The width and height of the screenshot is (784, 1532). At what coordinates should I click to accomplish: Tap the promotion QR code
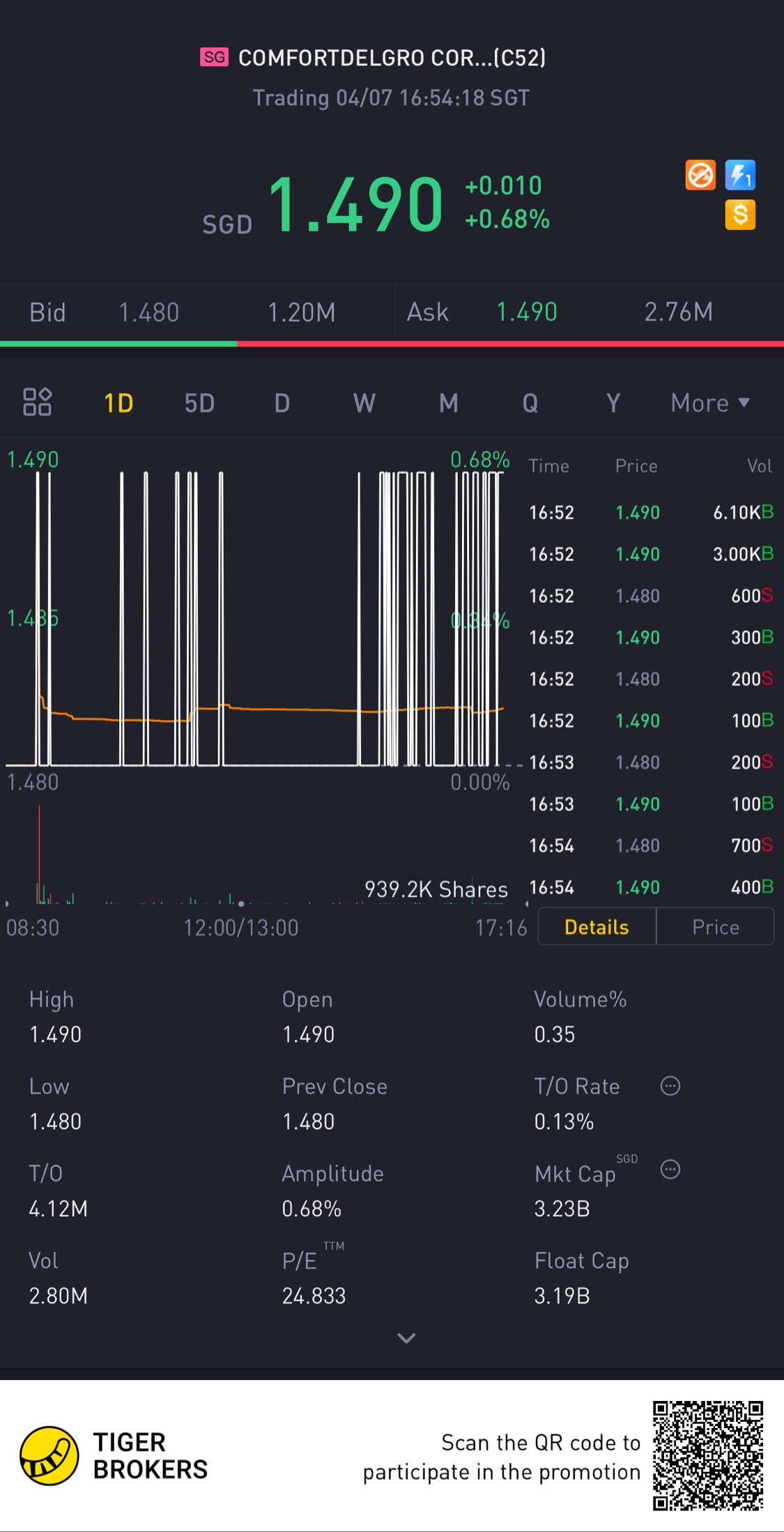(707, 1455)
